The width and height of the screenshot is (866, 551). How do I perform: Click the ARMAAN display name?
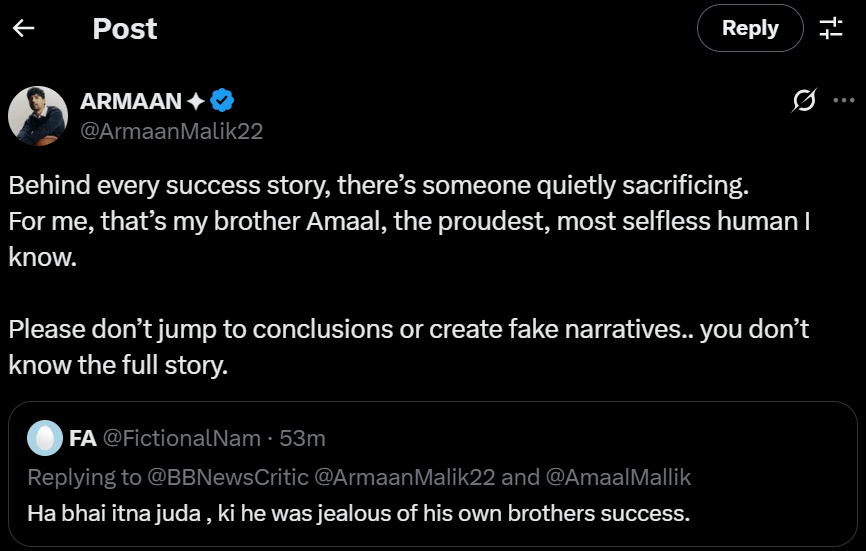[x=130, y=101]
